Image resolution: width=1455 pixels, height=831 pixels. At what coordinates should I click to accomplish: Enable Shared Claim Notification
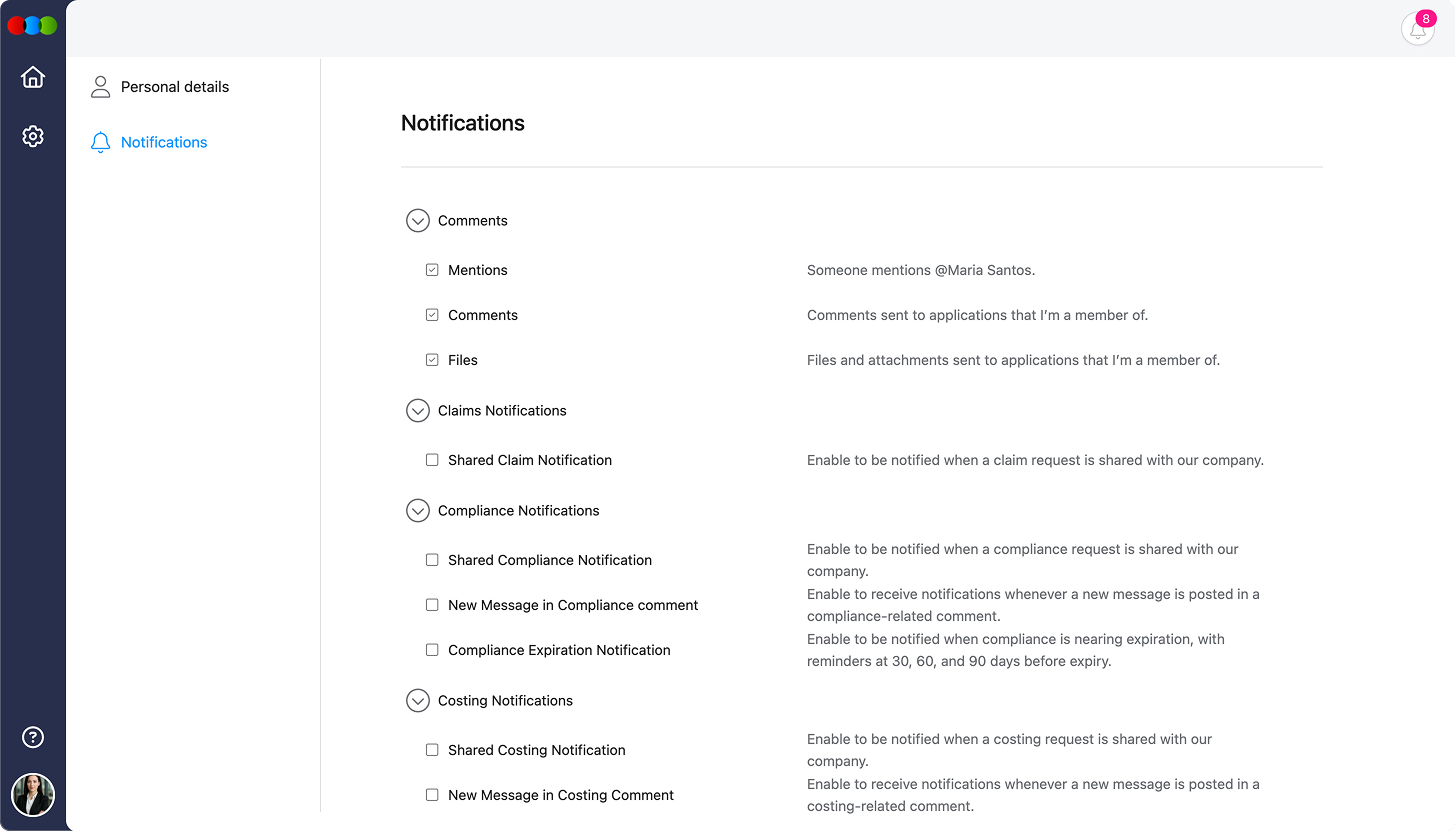tap(432, 459)
